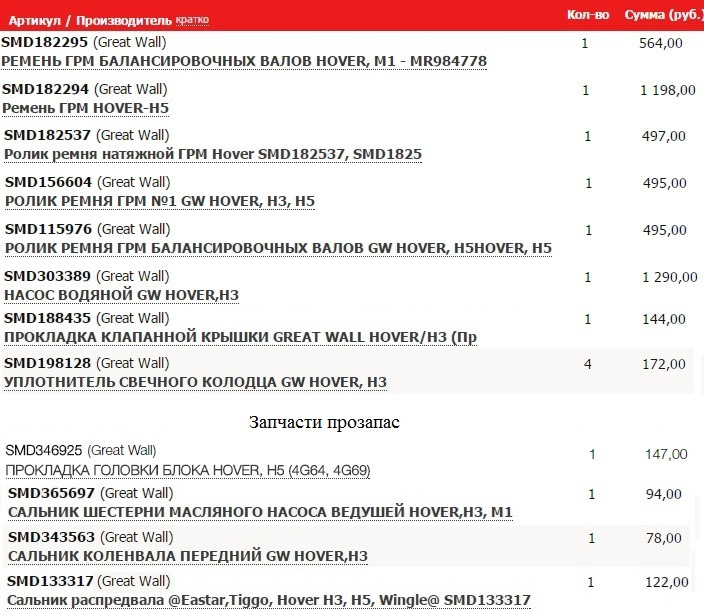Image resolution: width=704 pixels, height=615 pixels.
Task: Click the price 144,00
Action: [x=664, y=320]
